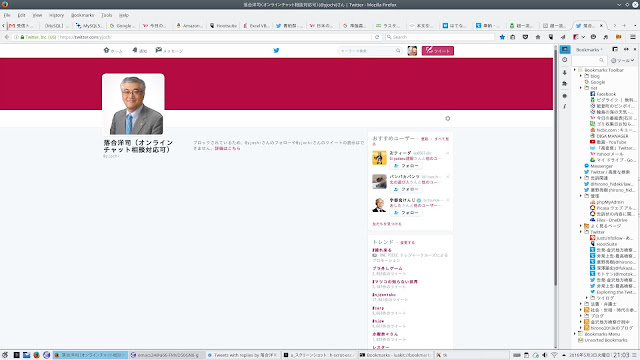This screenshot has width=640, height=360.
Task: Open the large profile photo
Action: coord(133,104)
